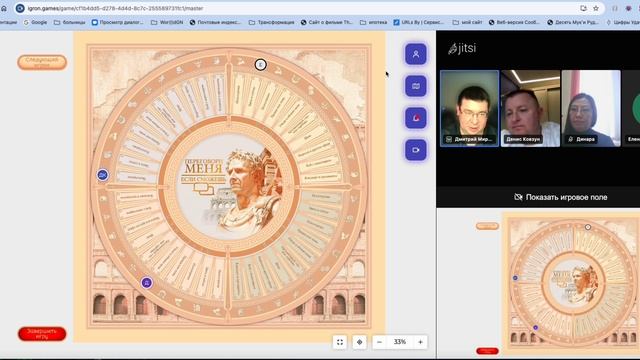Click the small red button in board preview

click(x=487, y=351)
